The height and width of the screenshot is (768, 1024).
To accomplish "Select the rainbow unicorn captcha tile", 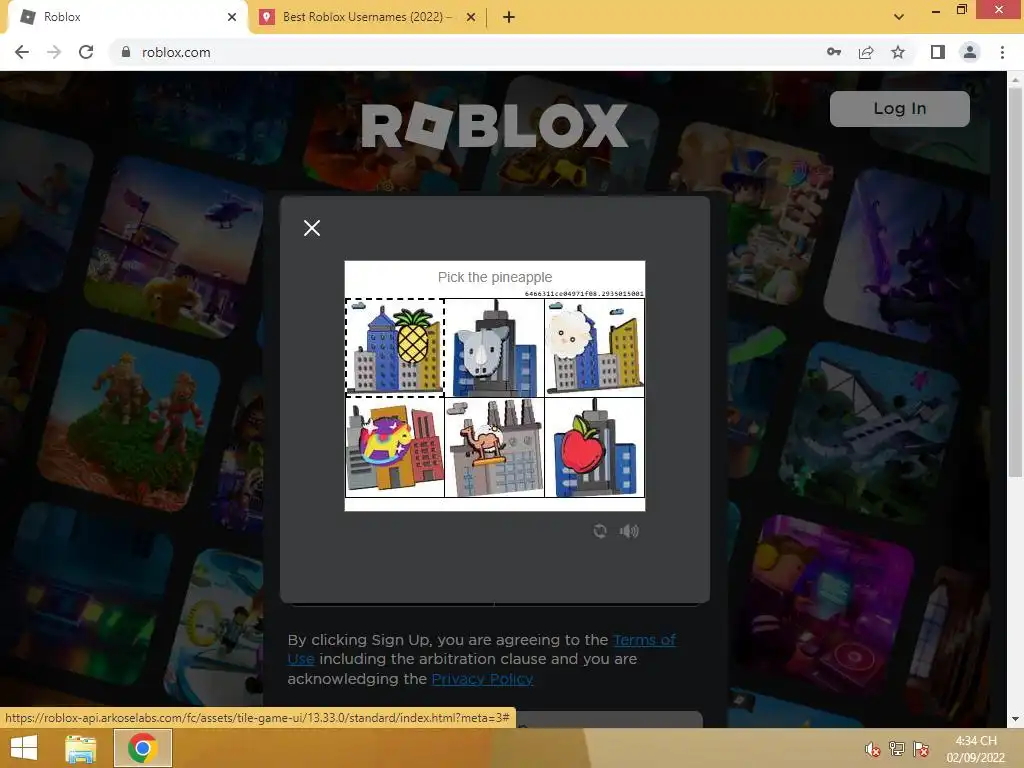I will coord(395,447).
